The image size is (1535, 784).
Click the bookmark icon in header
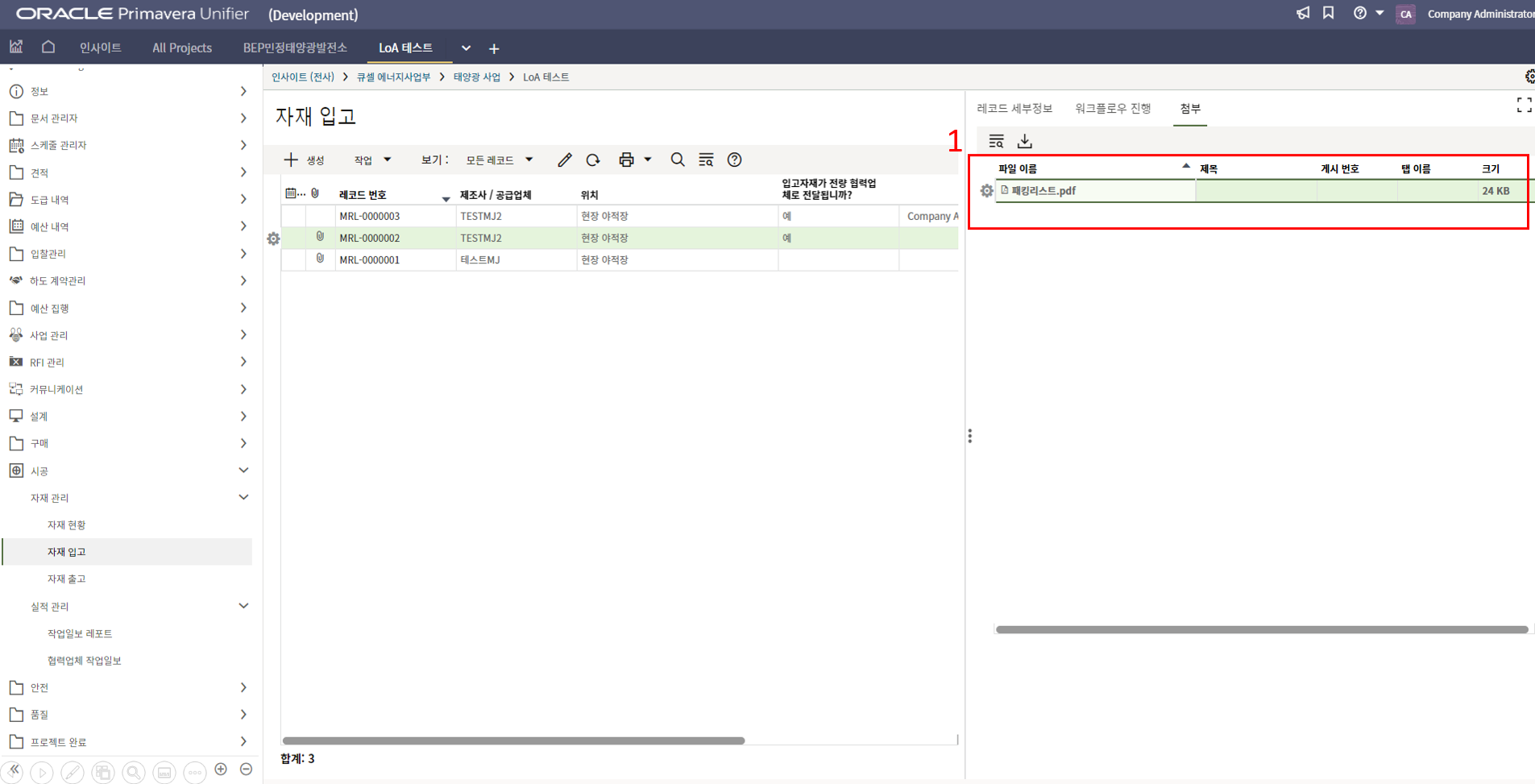[x=1328, y=13]
